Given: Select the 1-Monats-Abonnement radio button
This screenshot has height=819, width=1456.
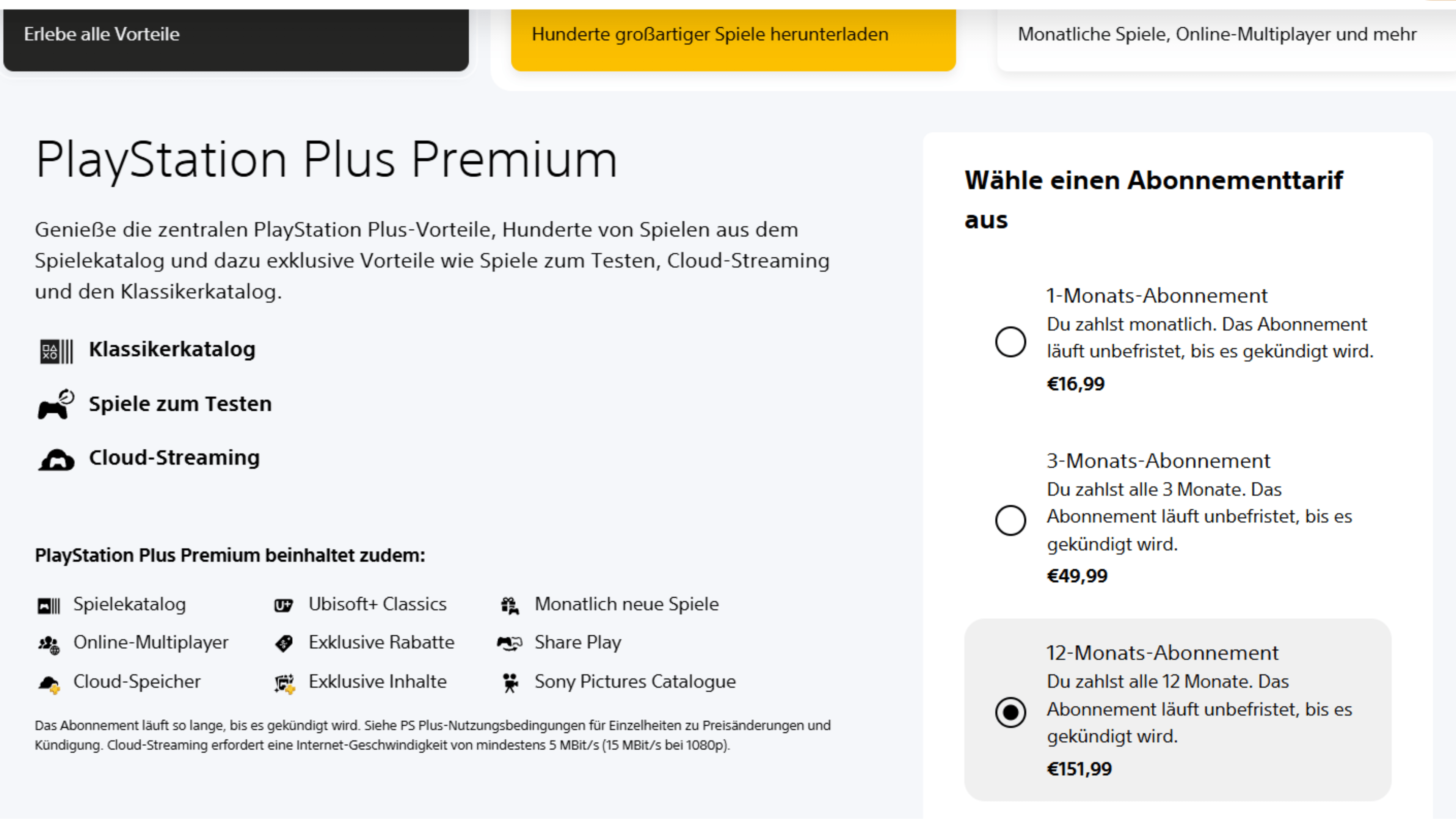Looking at the screenshot, I should (1010, 342).
